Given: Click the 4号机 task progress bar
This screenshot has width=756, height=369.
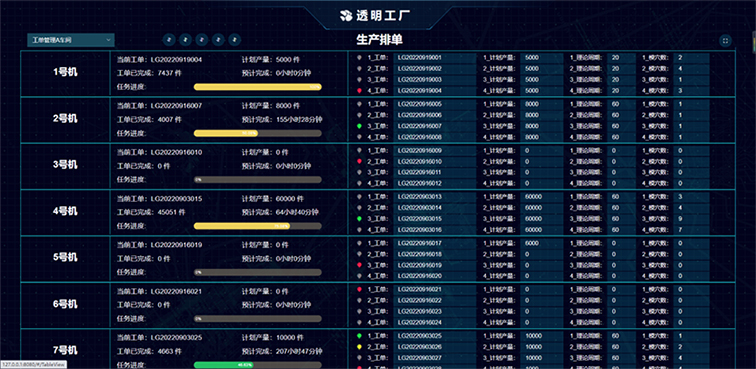Looking at the screenshot, I should (257, 226).
